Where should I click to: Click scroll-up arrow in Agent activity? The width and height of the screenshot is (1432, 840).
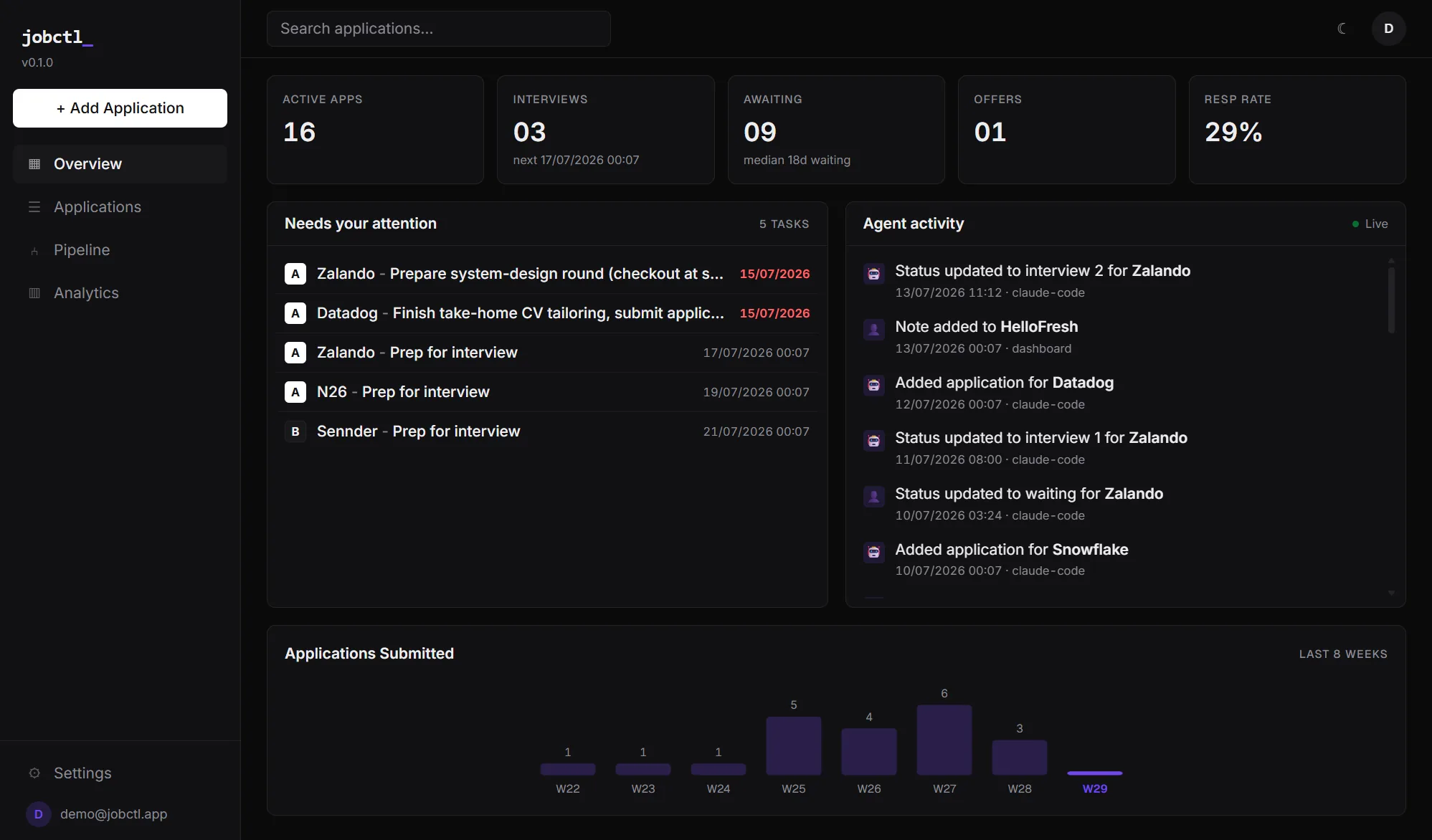click(1391, 260)
